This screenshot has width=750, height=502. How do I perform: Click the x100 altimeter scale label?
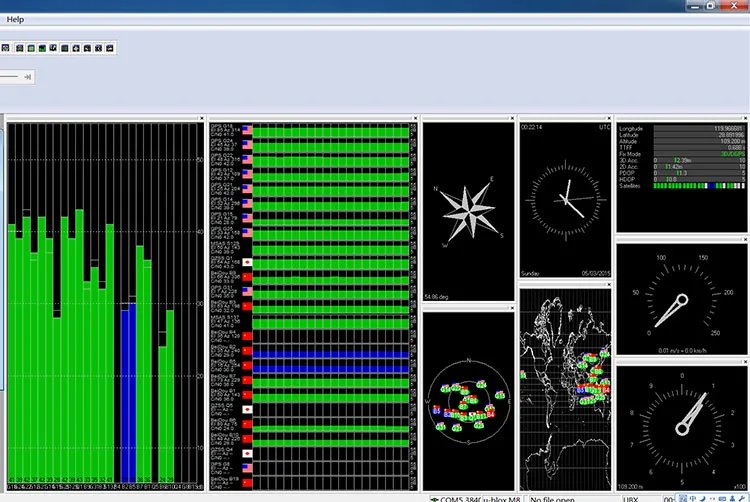coord(740,486)
